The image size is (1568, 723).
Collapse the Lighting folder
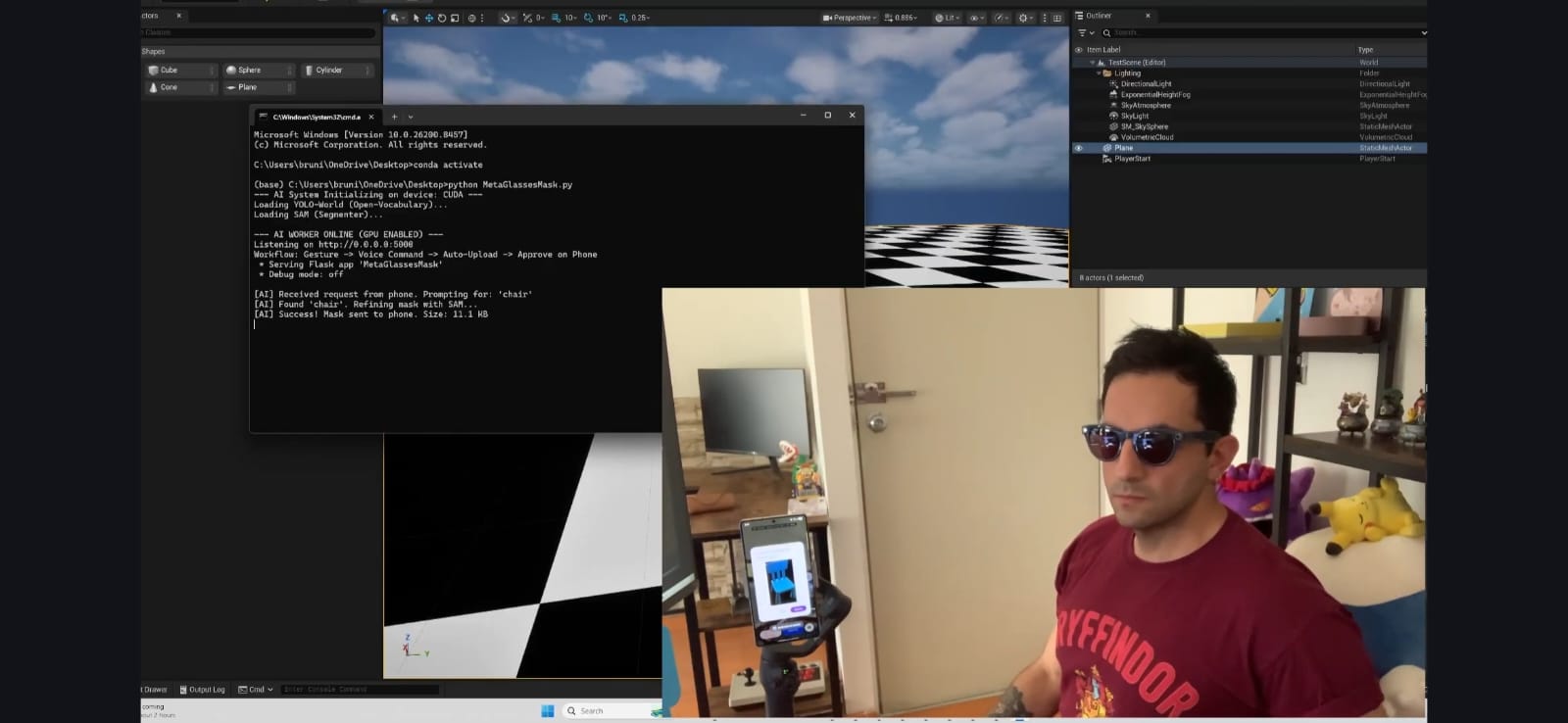[x=1099, y=73]
